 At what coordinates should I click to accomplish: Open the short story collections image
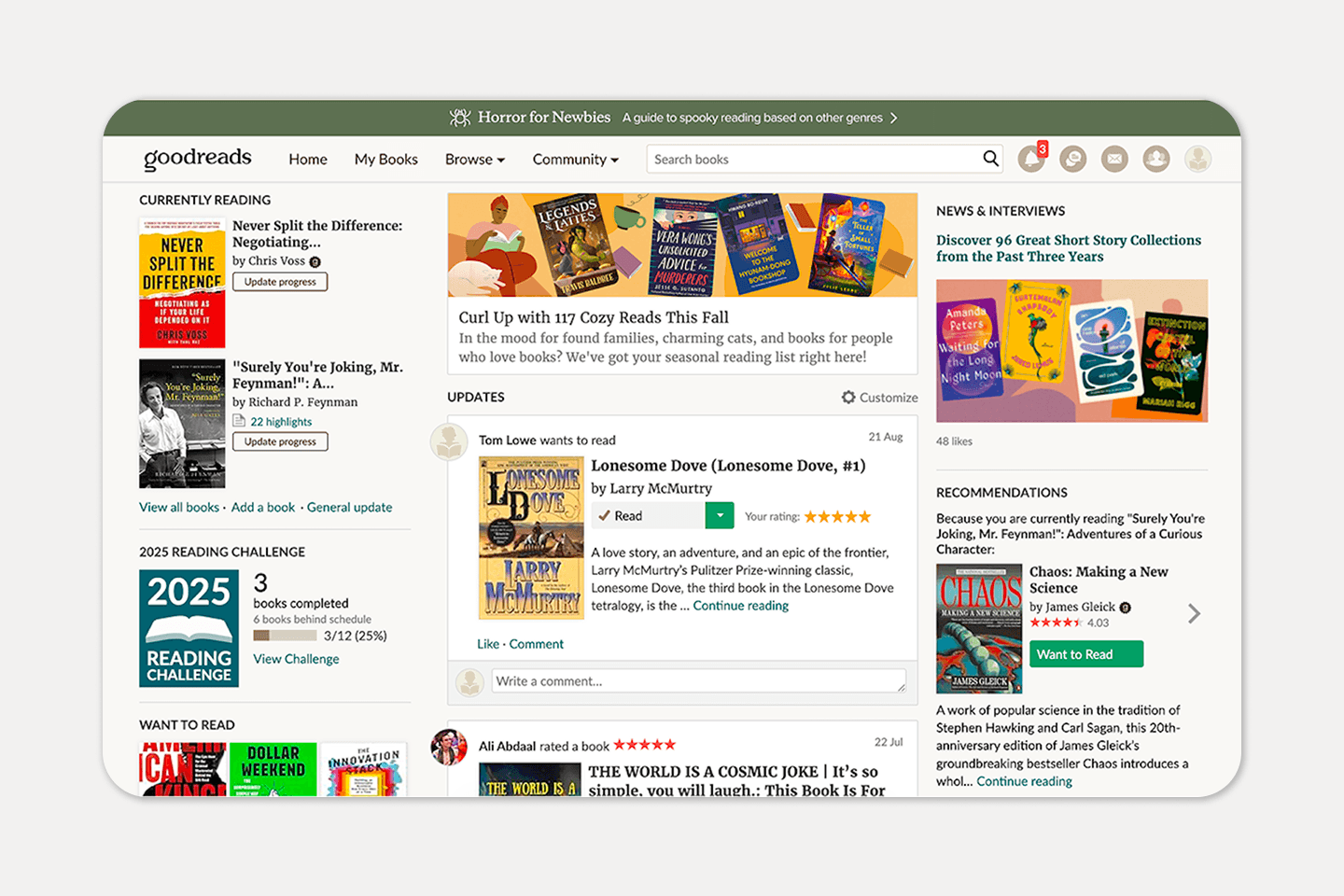tap(1071, 351)
